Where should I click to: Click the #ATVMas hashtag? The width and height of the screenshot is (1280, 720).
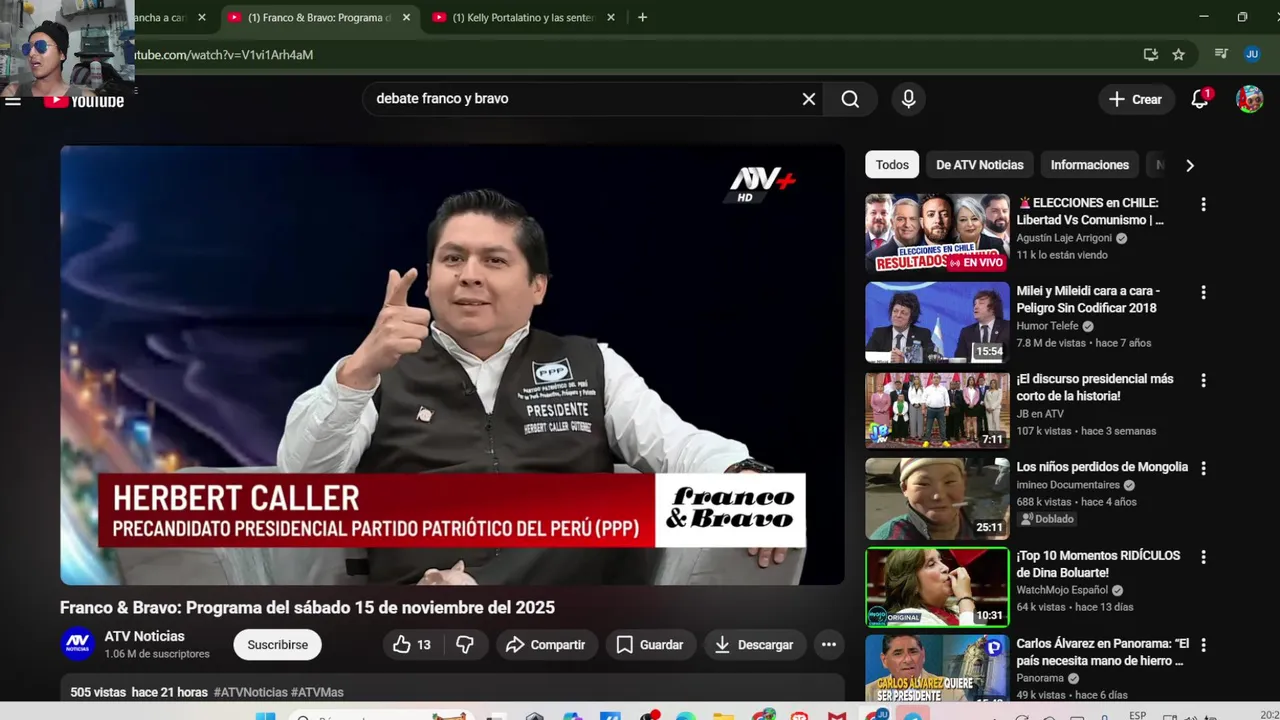point(317,692)
